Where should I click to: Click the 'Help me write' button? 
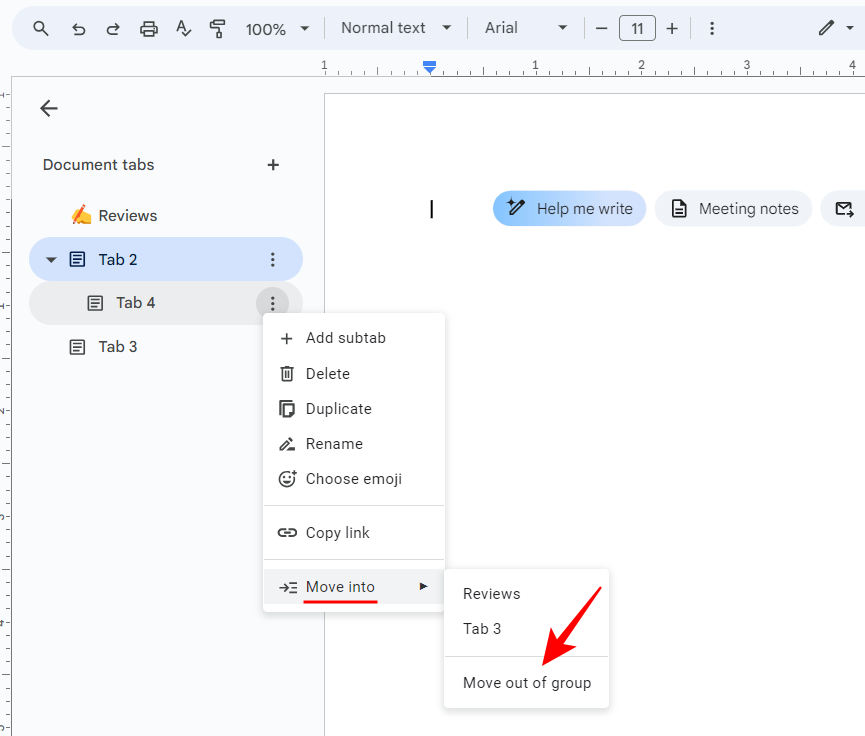point(569,208)
